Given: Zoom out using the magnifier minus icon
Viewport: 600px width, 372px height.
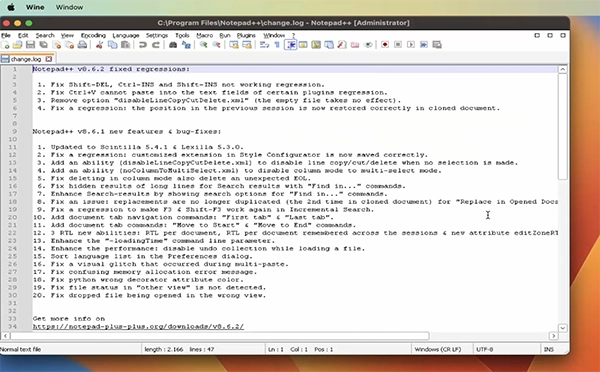Looking at the screenshot, I should pyautogui.click(x=217, y=45).
